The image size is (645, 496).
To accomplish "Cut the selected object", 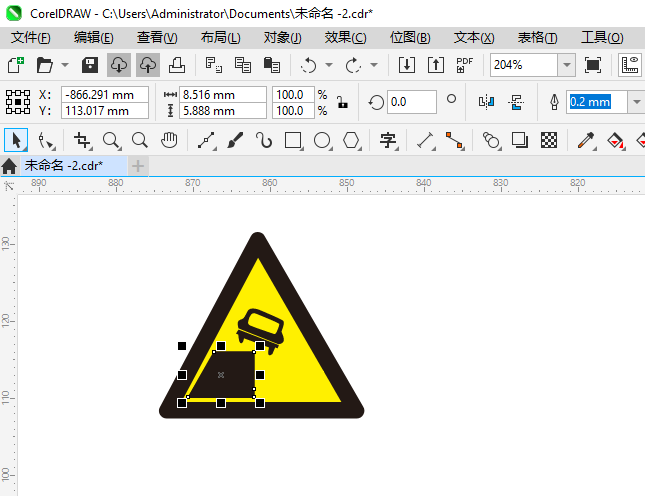I will [x=213, y=65].
